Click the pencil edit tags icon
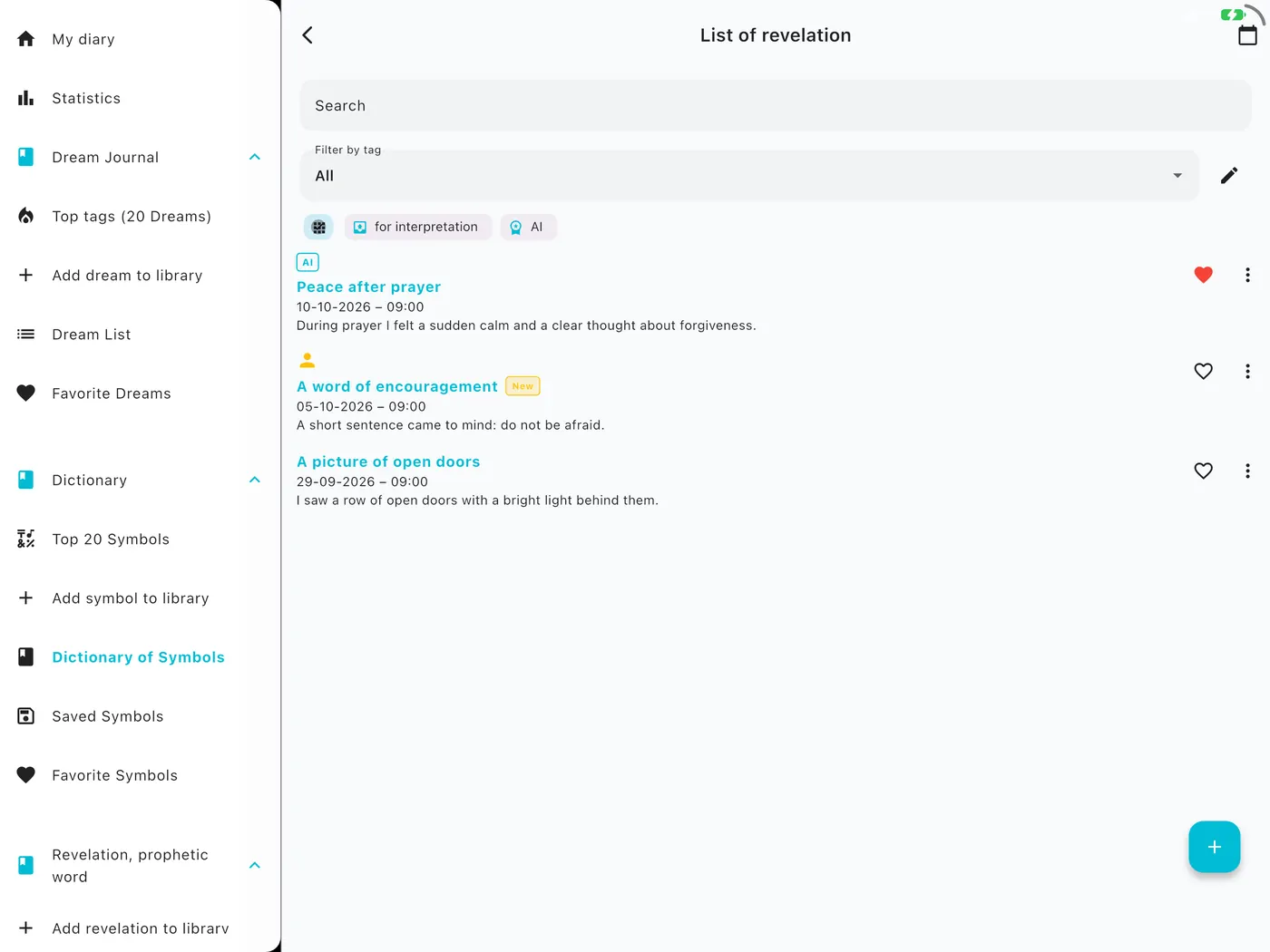The width and height of the screenshot is (1270, 952). pyautogui.click(x=1229, y=176)
